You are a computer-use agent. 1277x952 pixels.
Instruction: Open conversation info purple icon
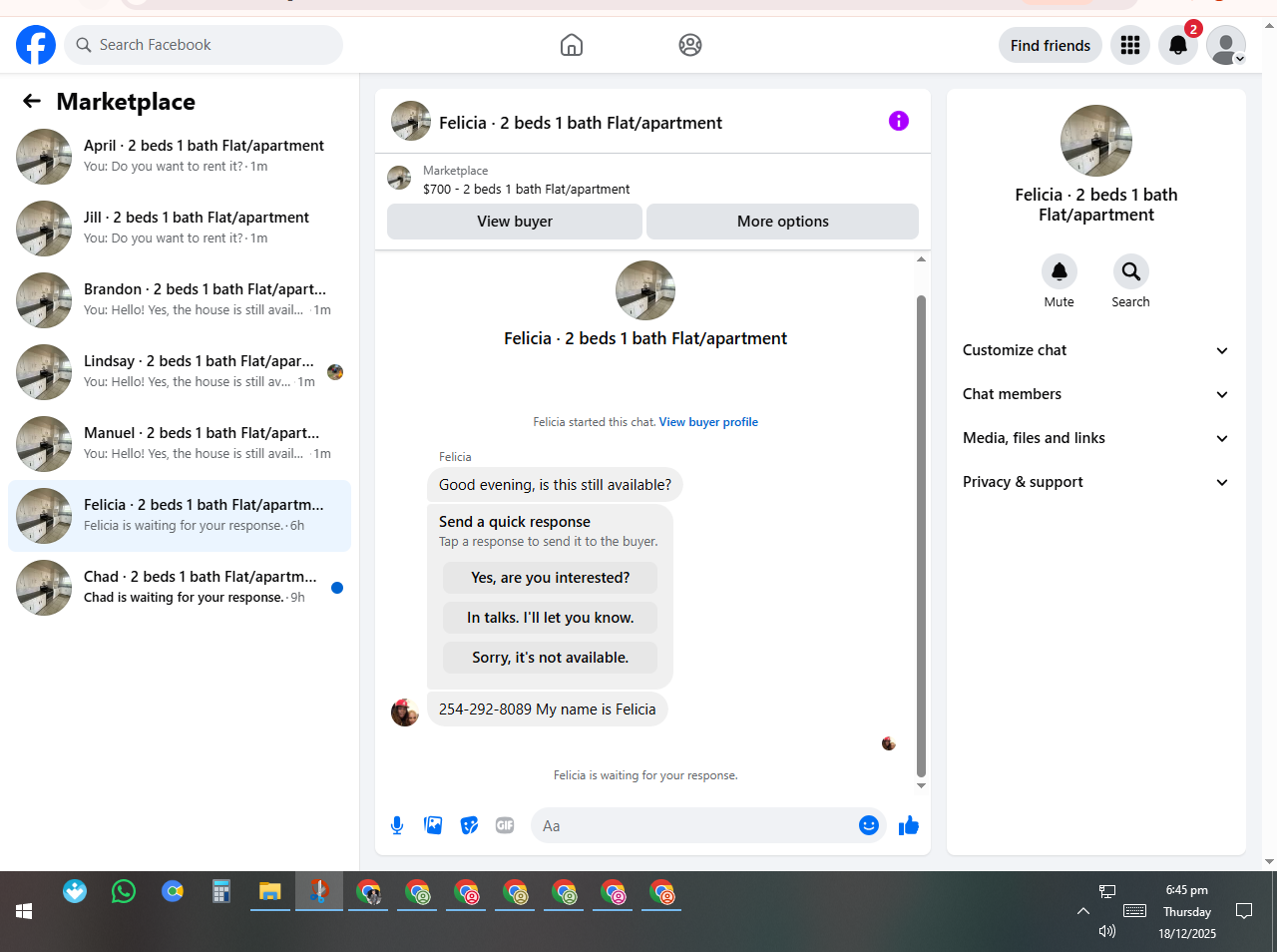click(x=899, y=121)
